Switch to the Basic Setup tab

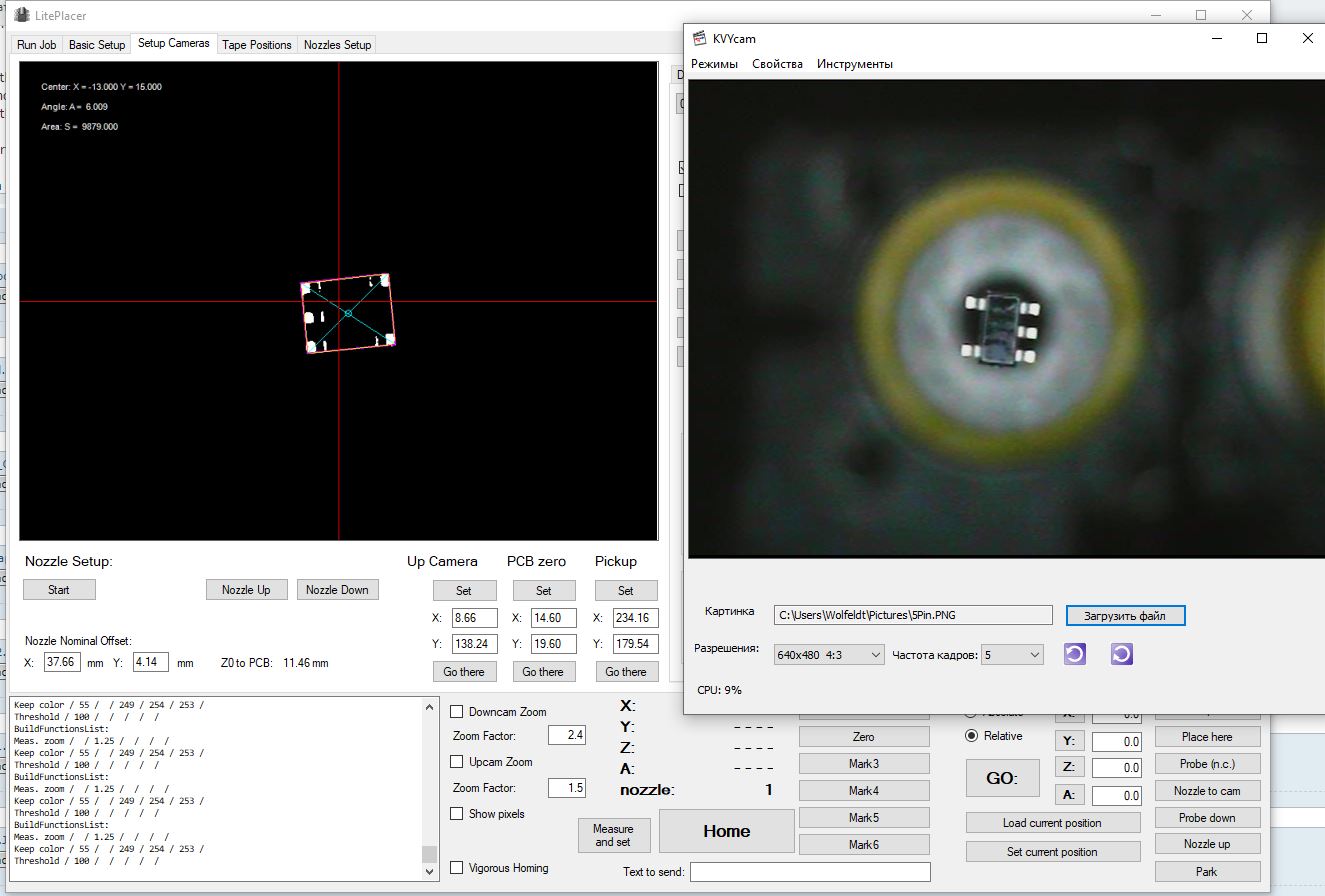coord(97,45)
